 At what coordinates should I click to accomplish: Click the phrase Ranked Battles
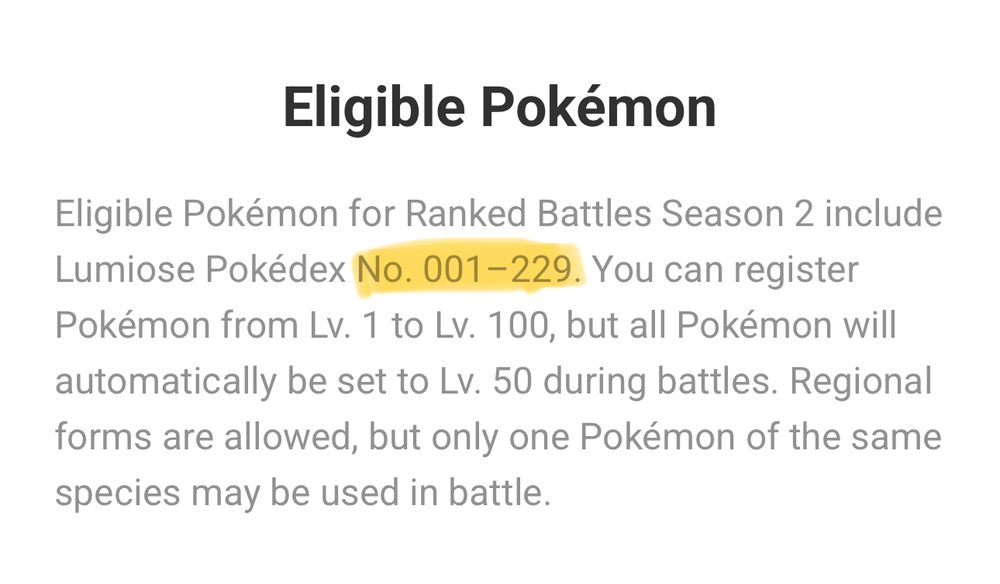[528, 213]
